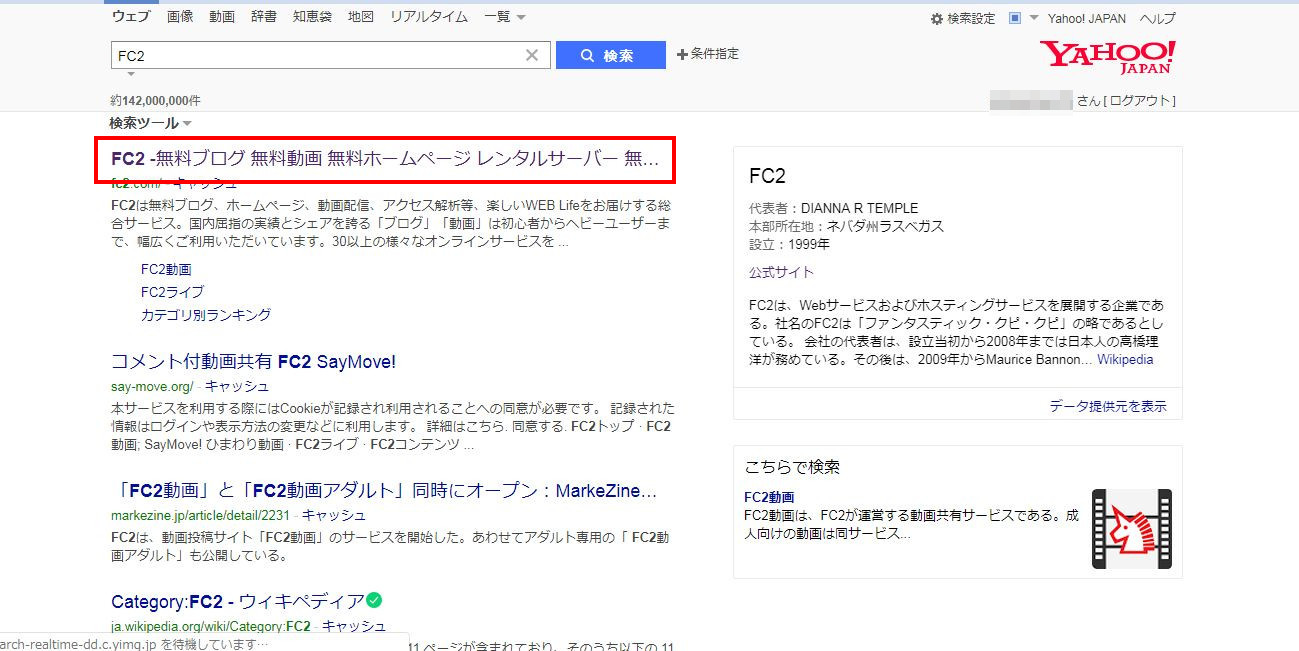Open the Wikipedia source link in the FC2 panel
The width and height of the screenshot is (1299, 651).
[x=1125, y=360]
